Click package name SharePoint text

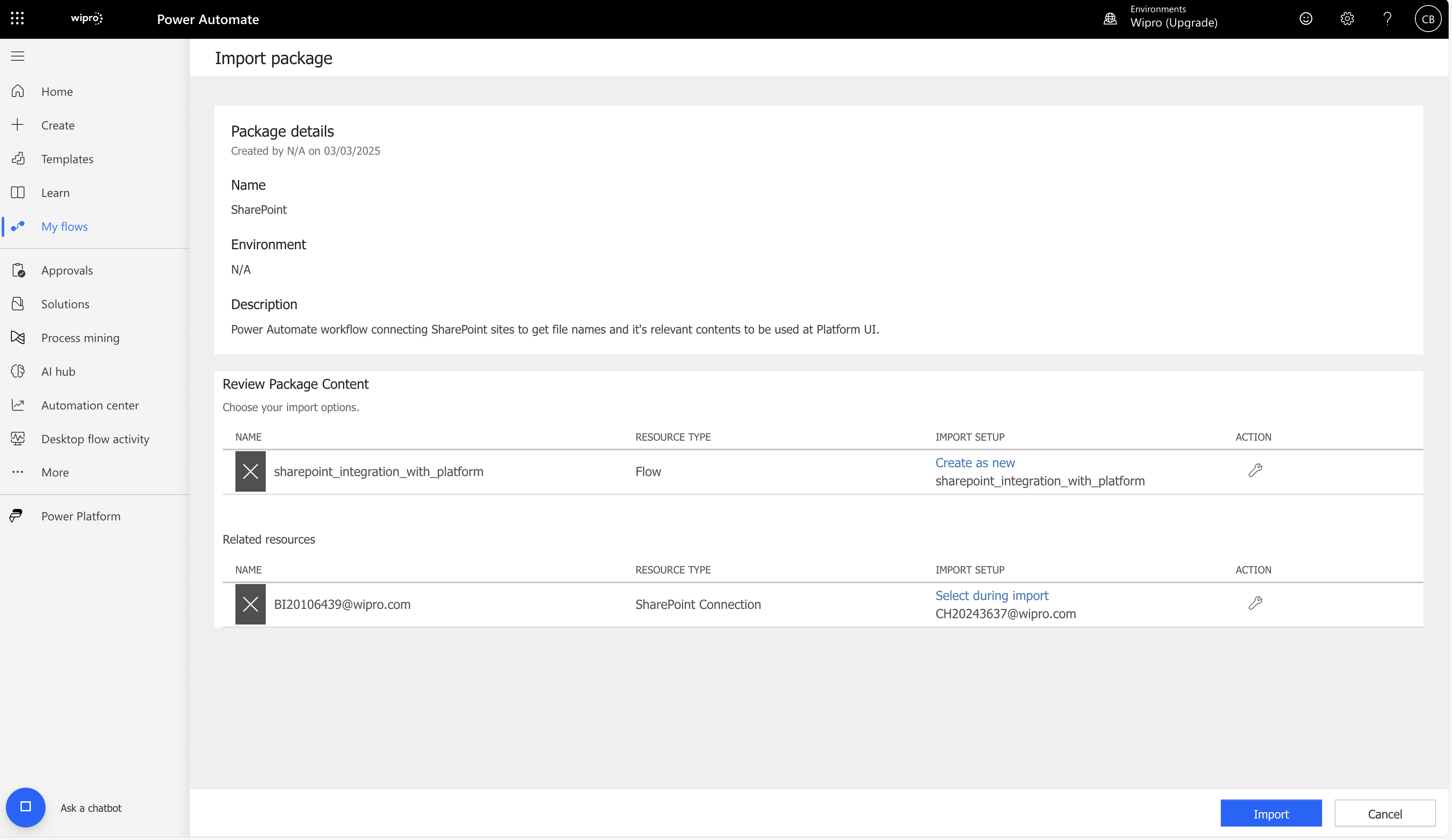[x=259, y=209]
